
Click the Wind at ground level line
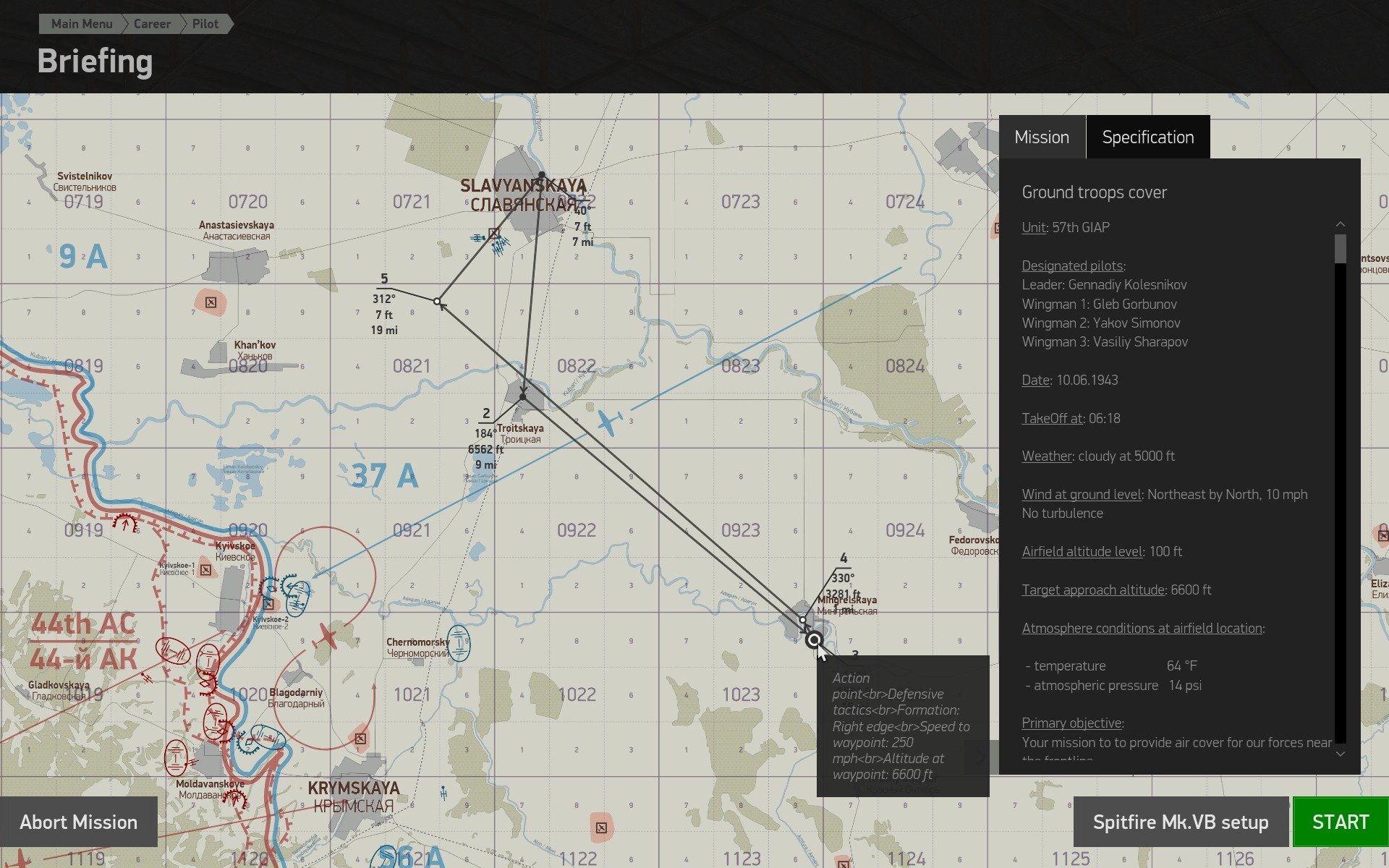tap(1165, 494)
